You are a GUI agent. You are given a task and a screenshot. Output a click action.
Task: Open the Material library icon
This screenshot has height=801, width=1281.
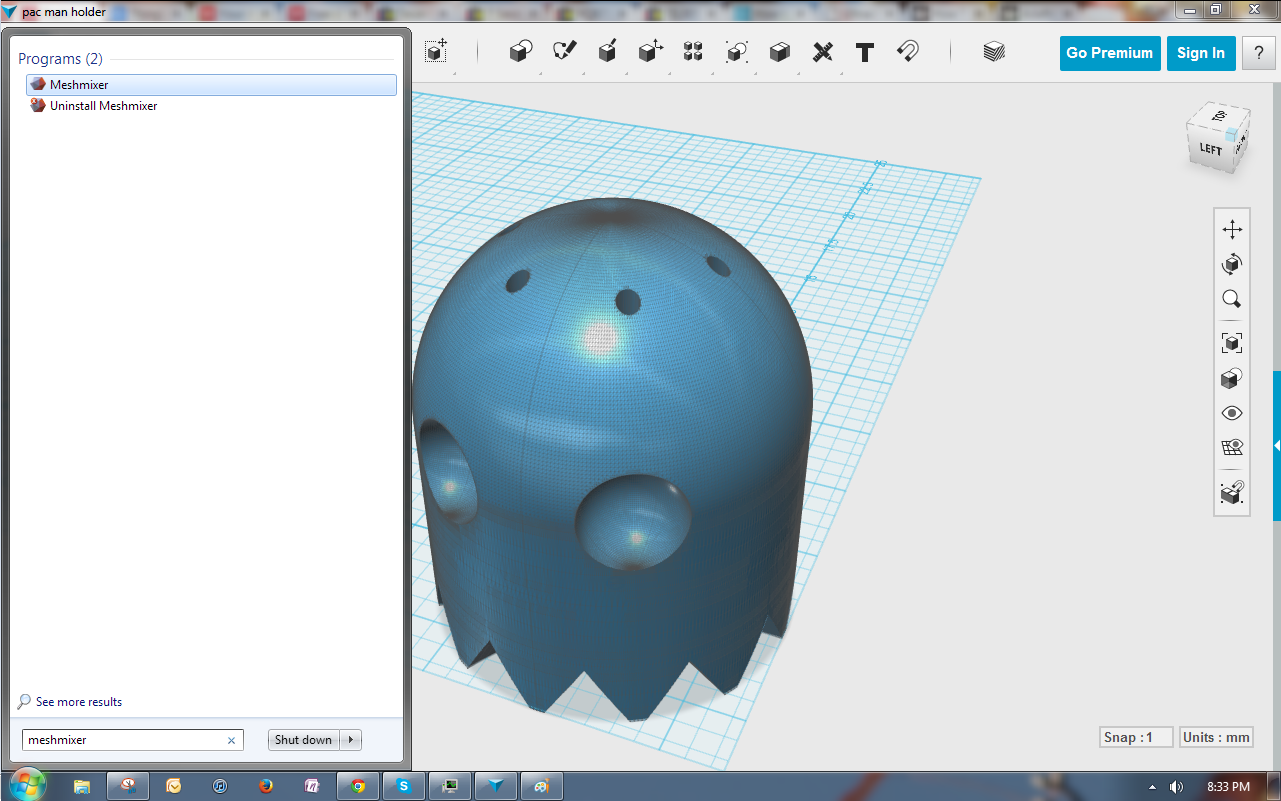pyautogui.click(x=993, y=52)
